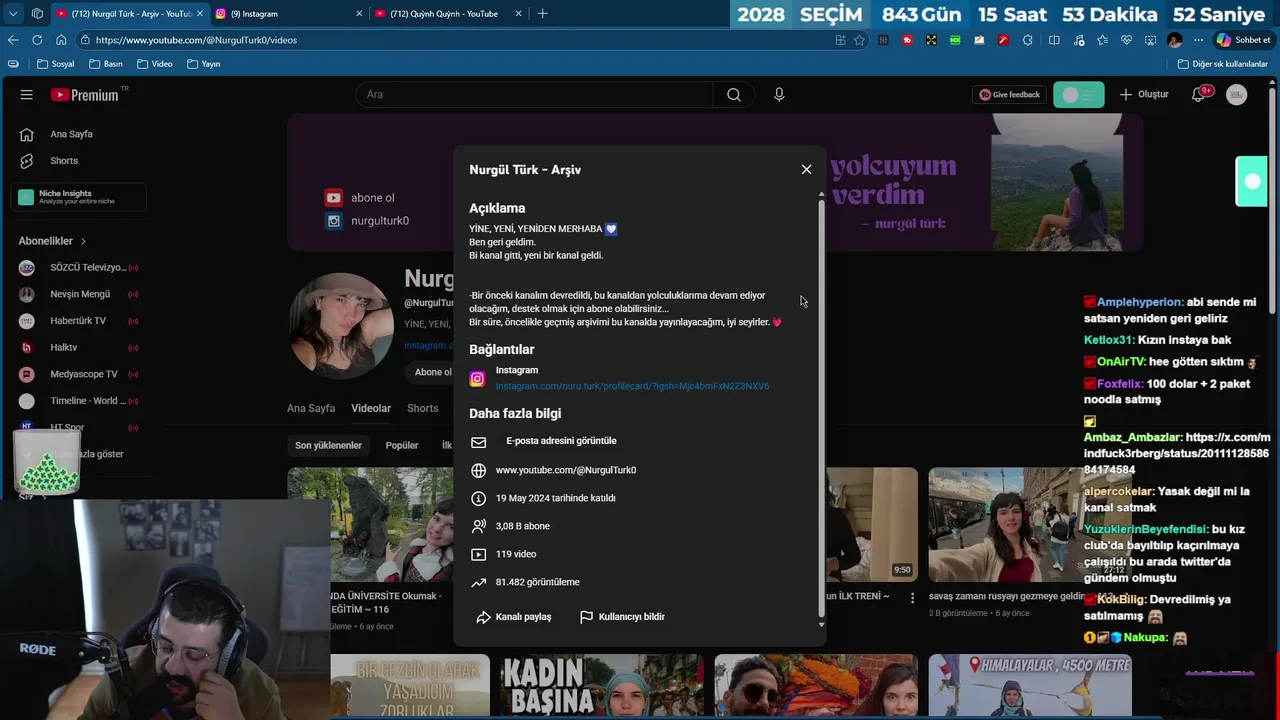This screenshot has width=1280, height=720.
Task: Open browser settings three-dots menu
Action: coord(1198,40)
